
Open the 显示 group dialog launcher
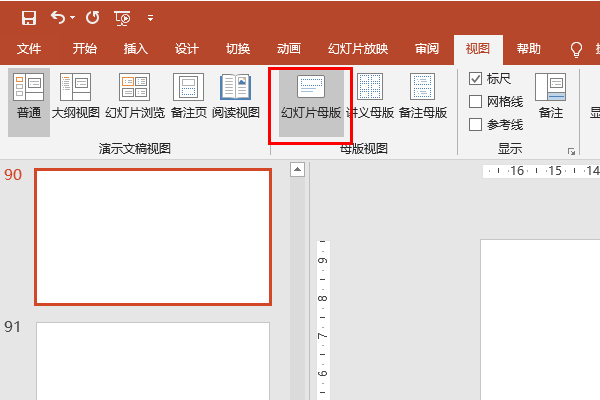coord(571,152)
